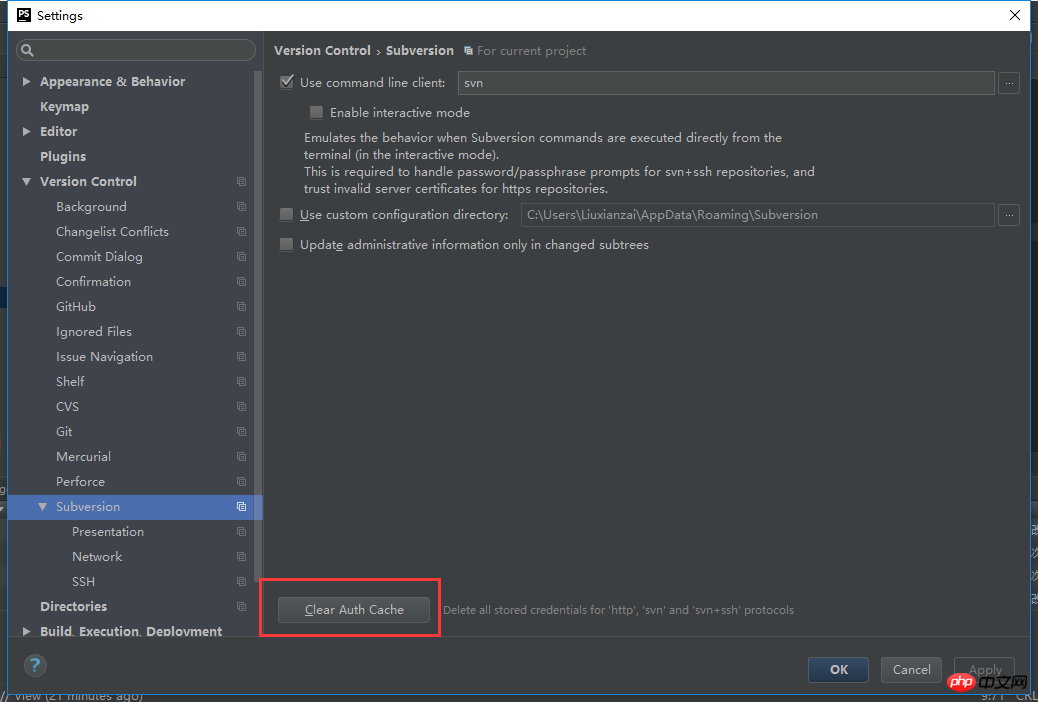
Task: Click the project-level icon beside Issue Navigation
Action: pos(241,356)
